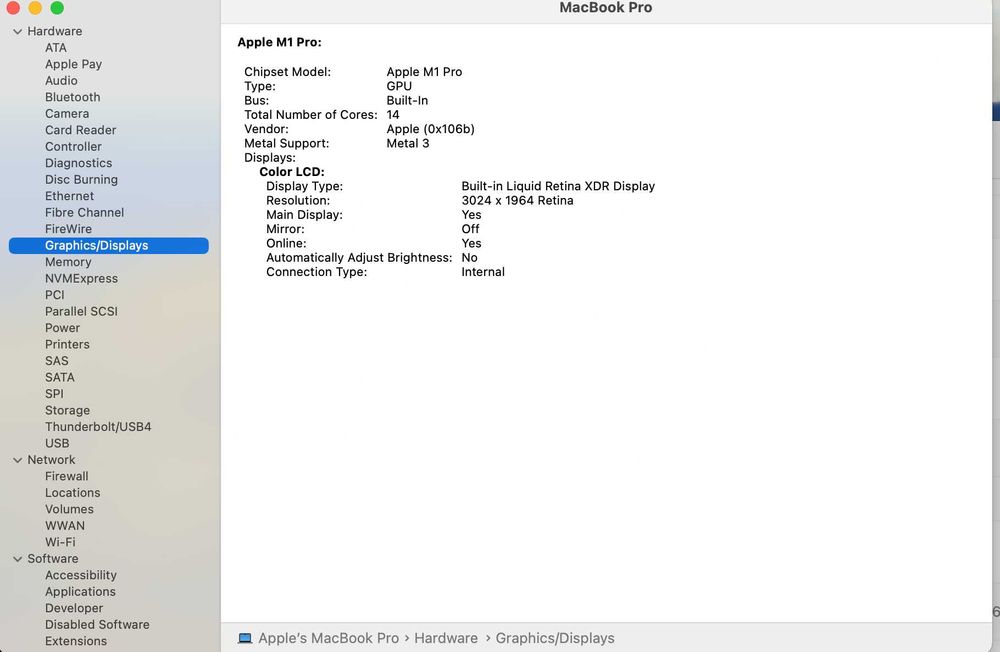1000x652 pixels.
Task: Select Accessibility under Software
Action: click(x=80, y=575)
